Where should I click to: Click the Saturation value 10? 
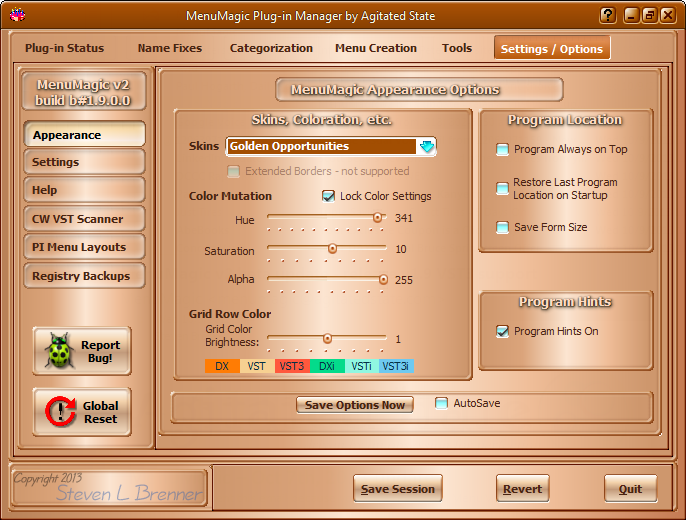click(401, 249)
